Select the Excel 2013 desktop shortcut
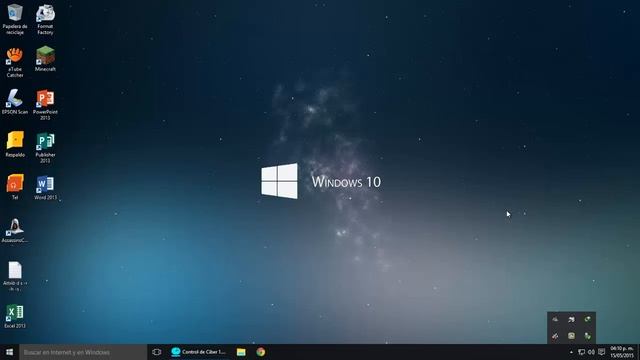Screen dimensions: 640x360 [15, 316]
